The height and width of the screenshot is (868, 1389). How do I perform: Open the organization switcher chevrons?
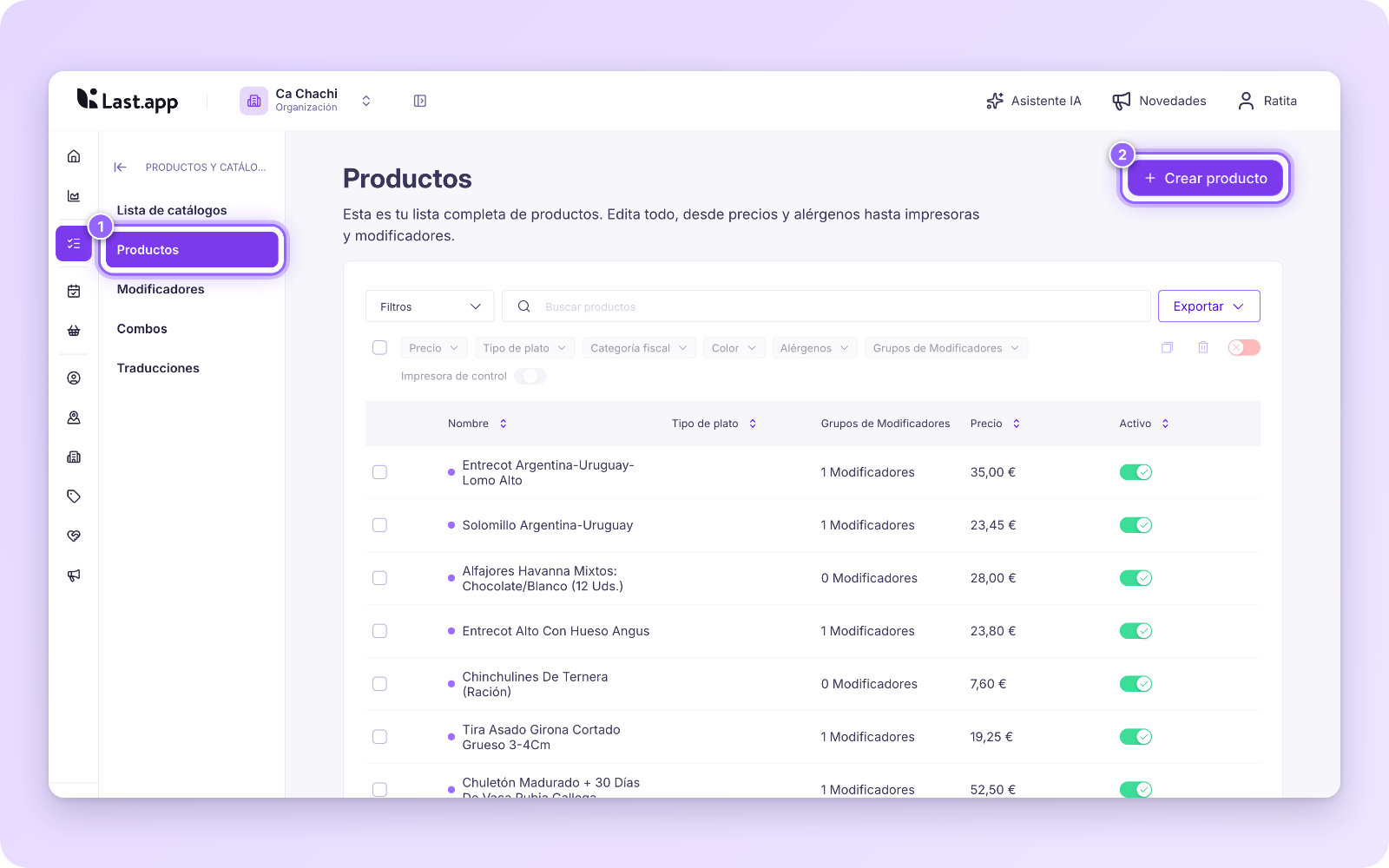tap(366, 101)
